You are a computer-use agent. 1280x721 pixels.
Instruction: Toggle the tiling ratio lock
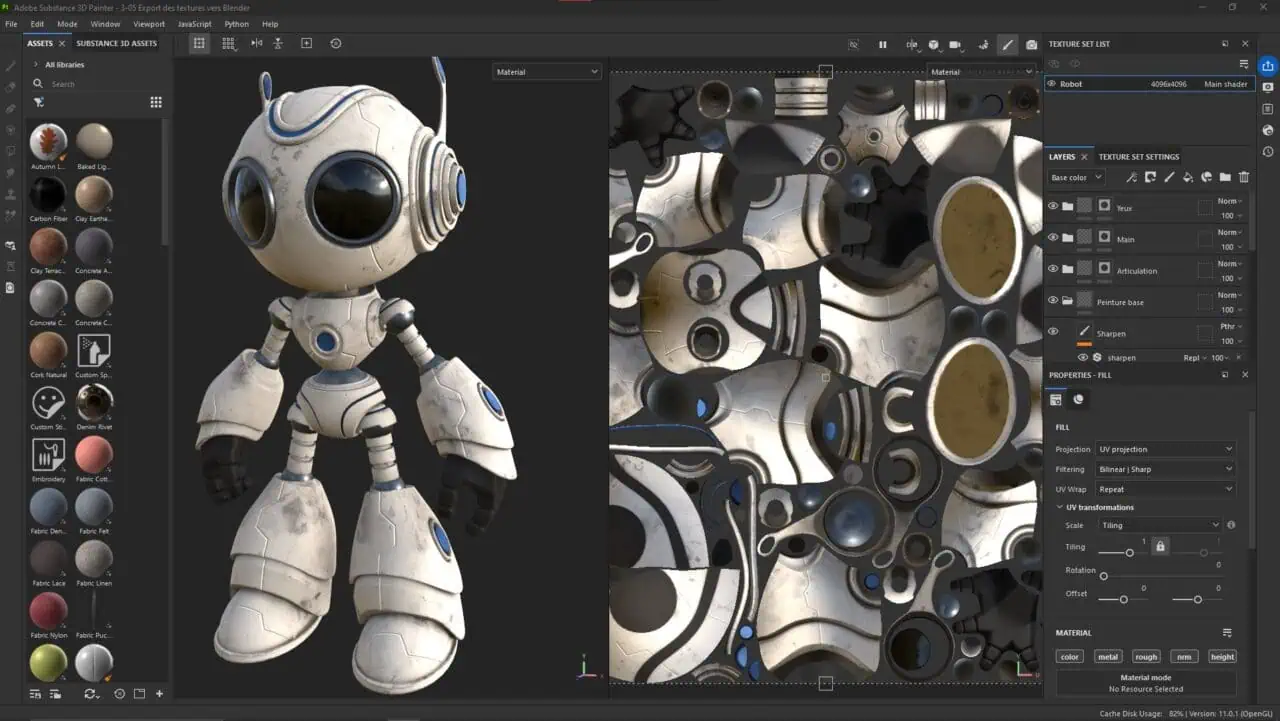1160,546
